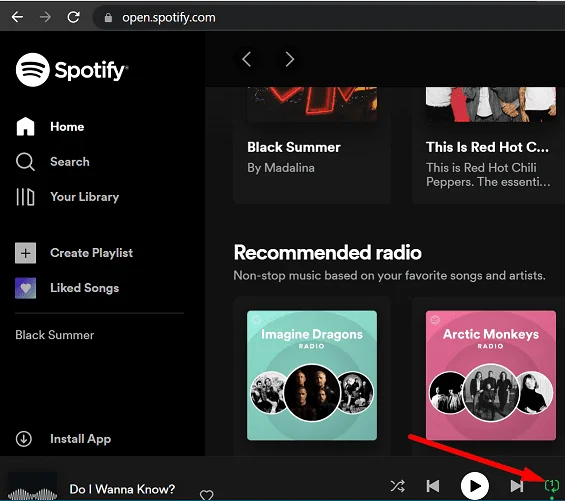Select Create Playlist label
Screen dimensions: 565x501
click(92, 253)
